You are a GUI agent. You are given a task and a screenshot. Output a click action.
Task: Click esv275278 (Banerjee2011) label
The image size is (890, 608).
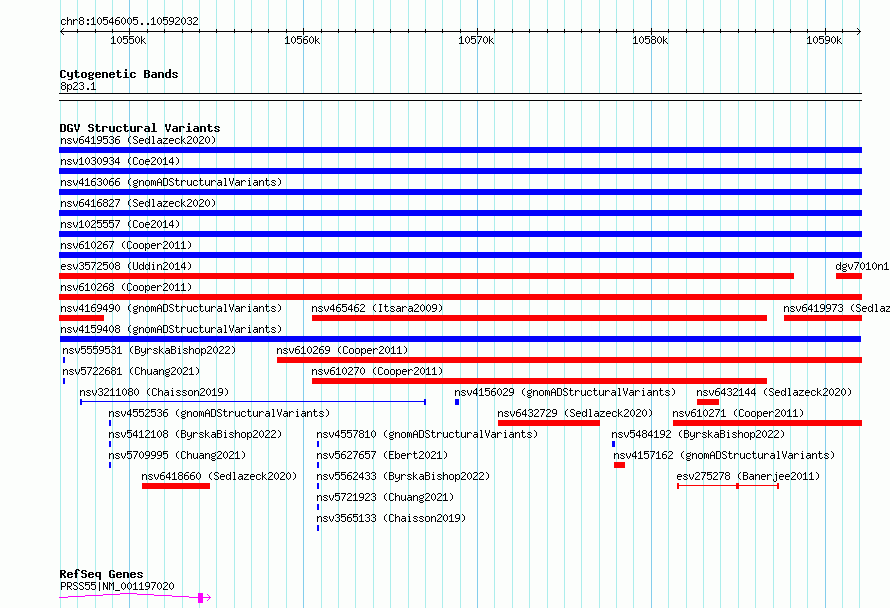[748, 476]
